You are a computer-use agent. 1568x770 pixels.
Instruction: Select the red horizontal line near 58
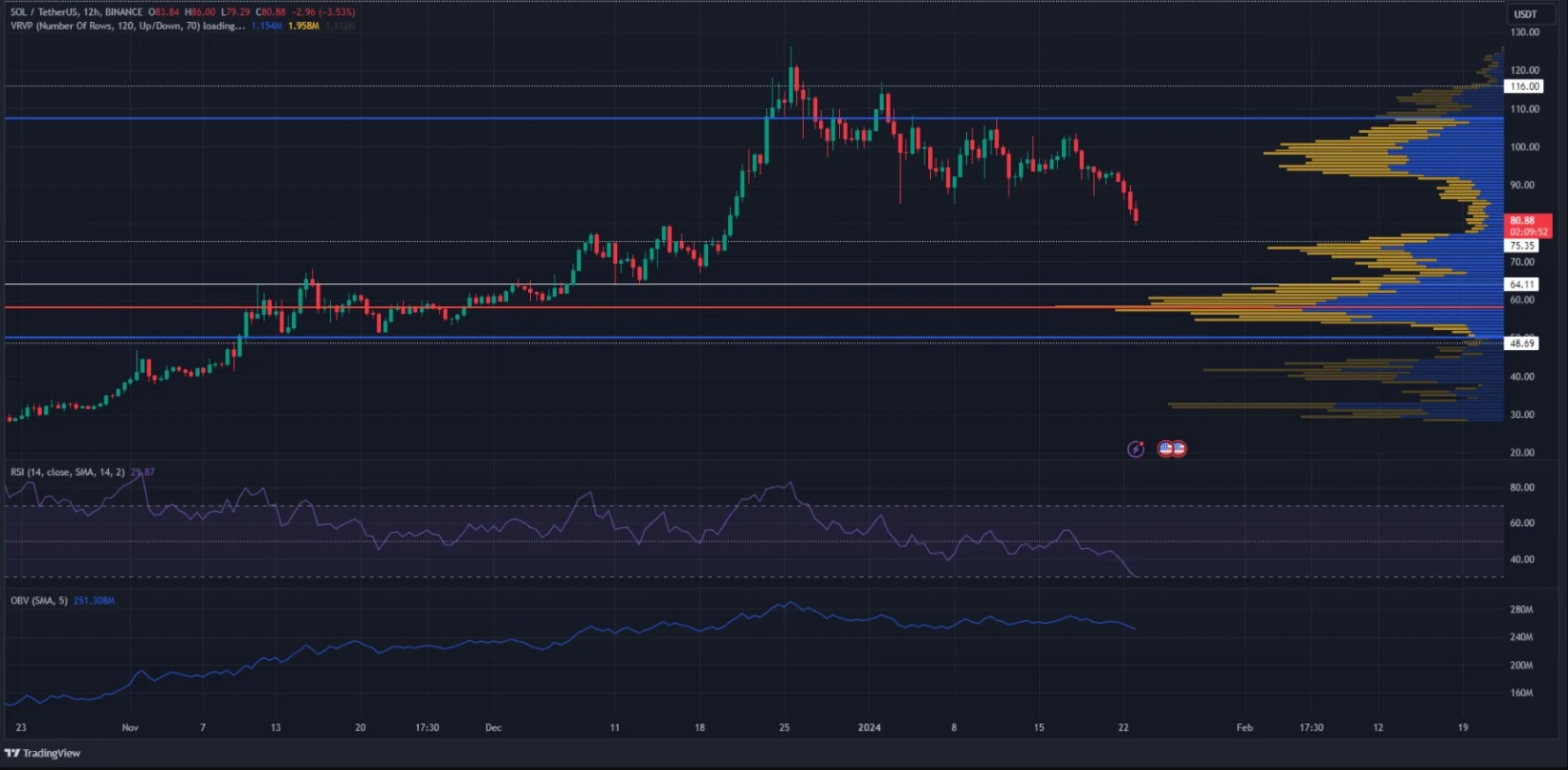click(754, 307)
